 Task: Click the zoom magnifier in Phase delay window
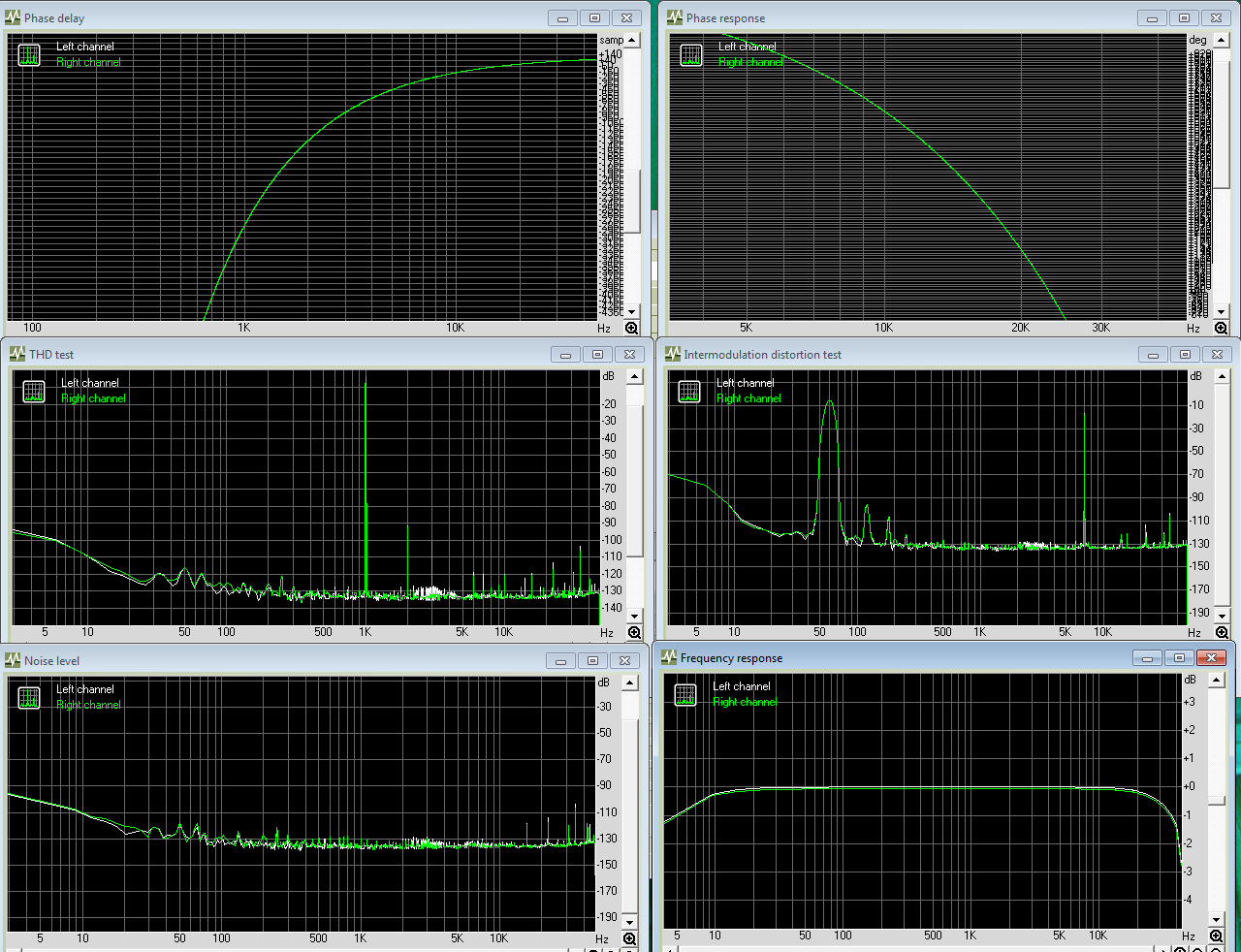[631, 329]
